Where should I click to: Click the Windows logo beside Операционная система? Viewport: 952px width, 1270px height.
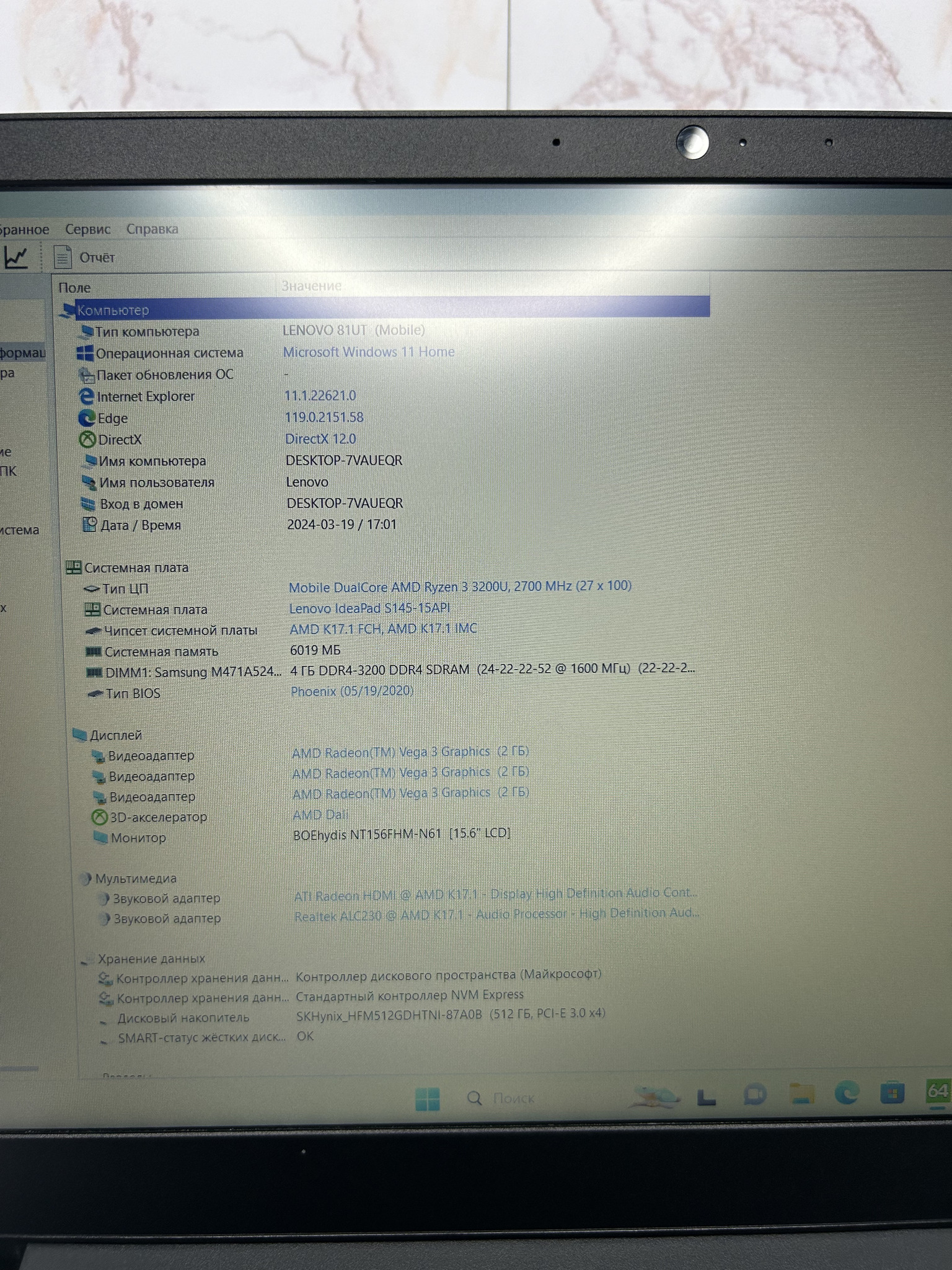pos(85,353)
